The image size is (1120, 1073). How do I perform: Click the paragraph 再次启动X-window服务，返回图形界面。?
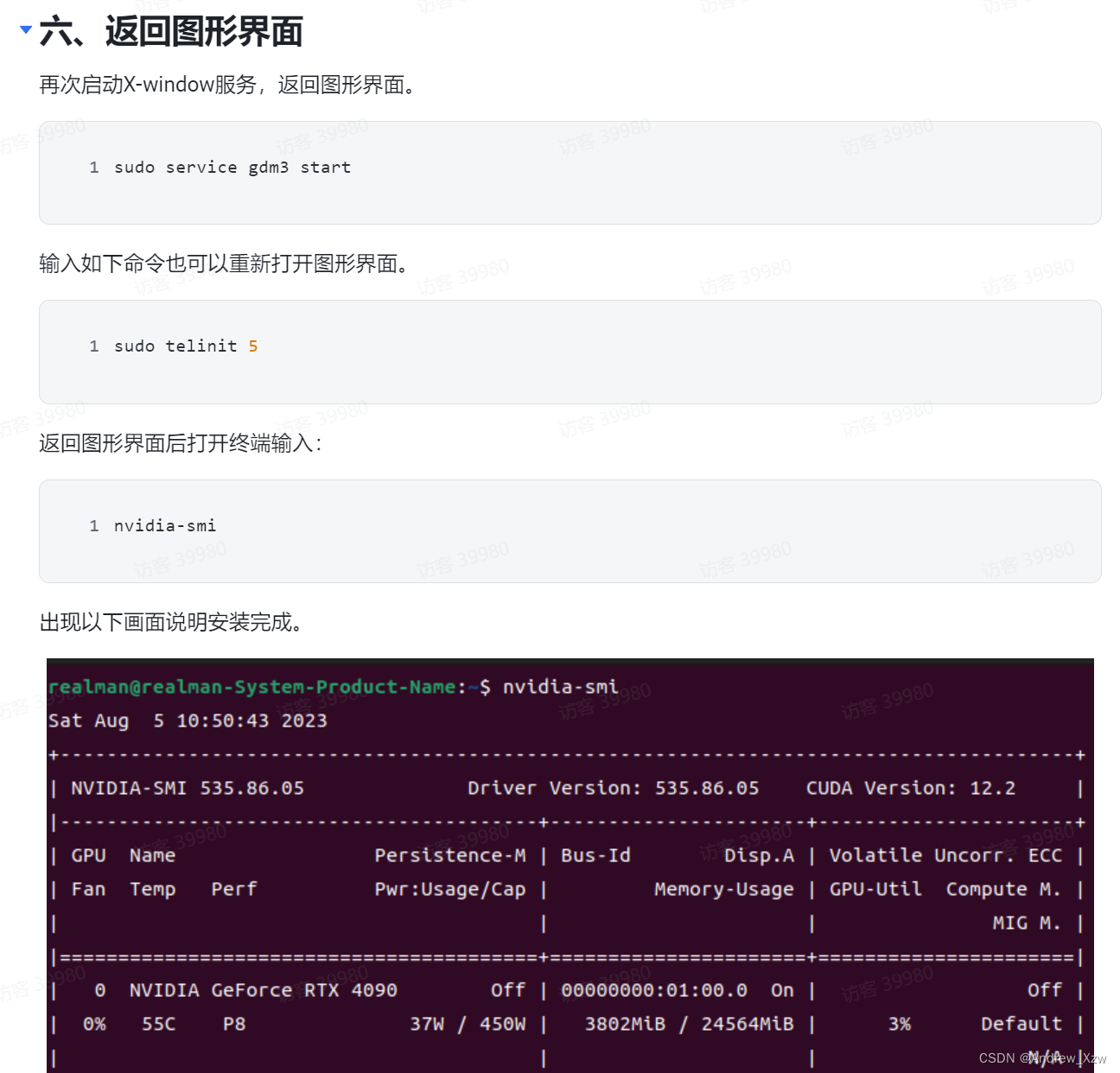coord(229,85)
